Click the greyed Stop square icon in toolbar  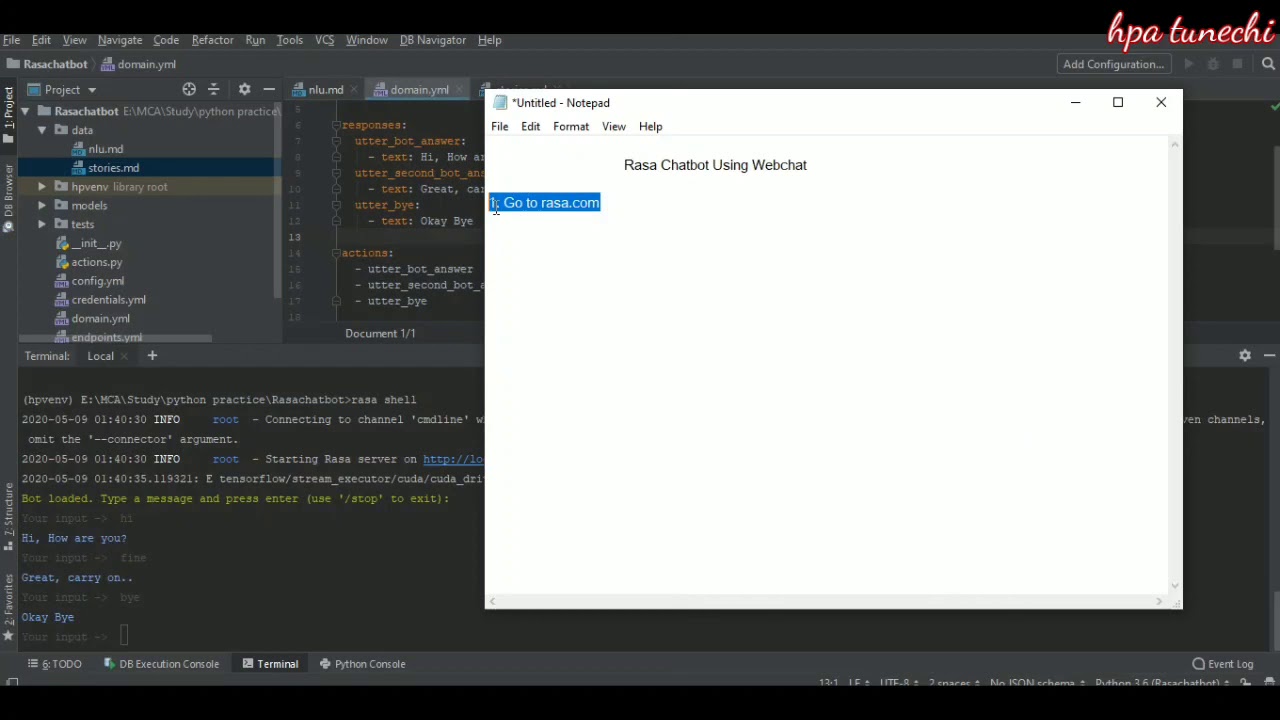1237,64
